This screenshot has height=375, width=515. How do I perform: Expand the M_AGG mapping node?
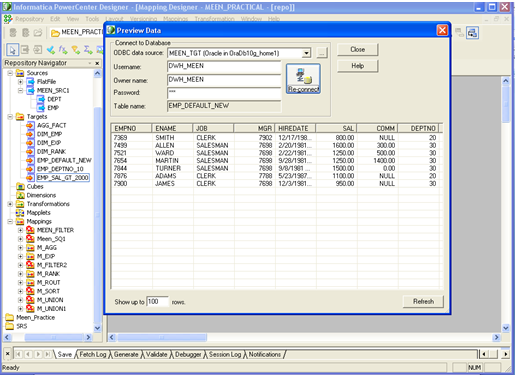tap(20, 248)
